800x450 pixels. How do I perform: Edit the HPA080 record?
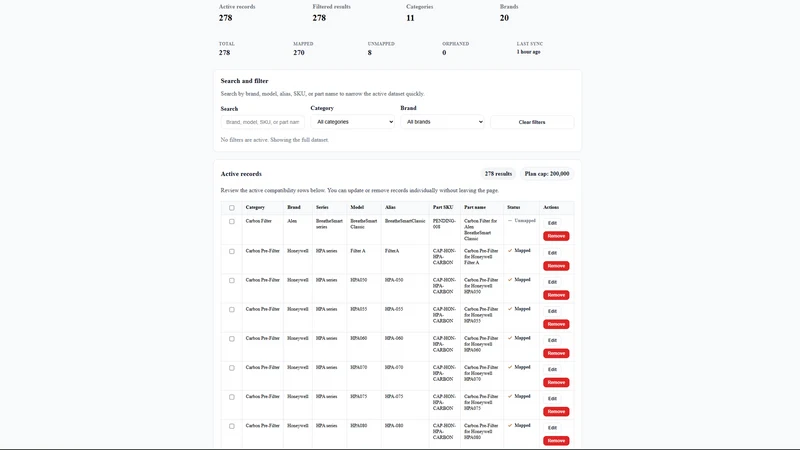pyautogui.click(x=552, y=427)
